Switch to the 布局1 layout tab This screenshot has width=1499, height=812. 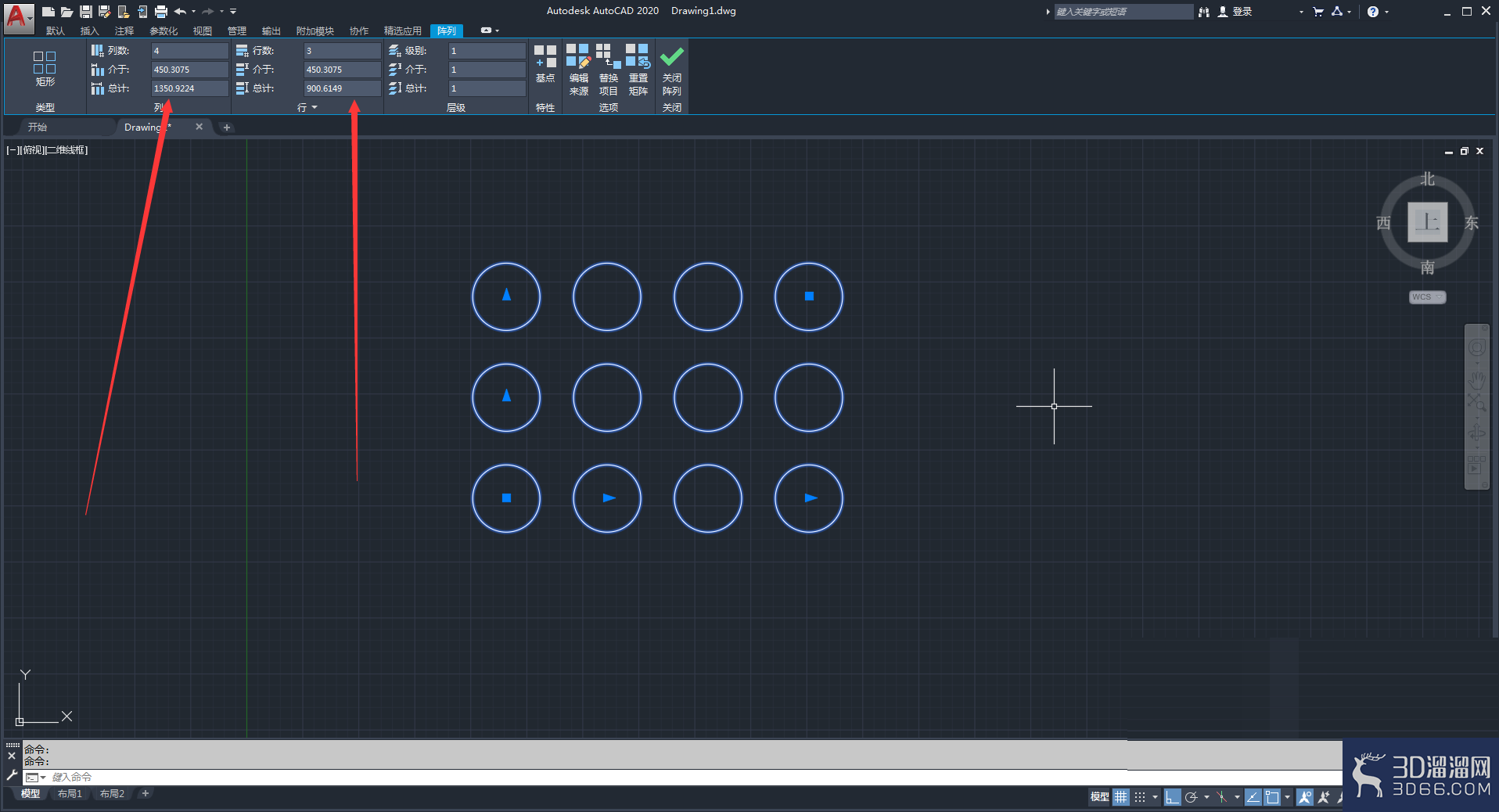tap(70, 793)
